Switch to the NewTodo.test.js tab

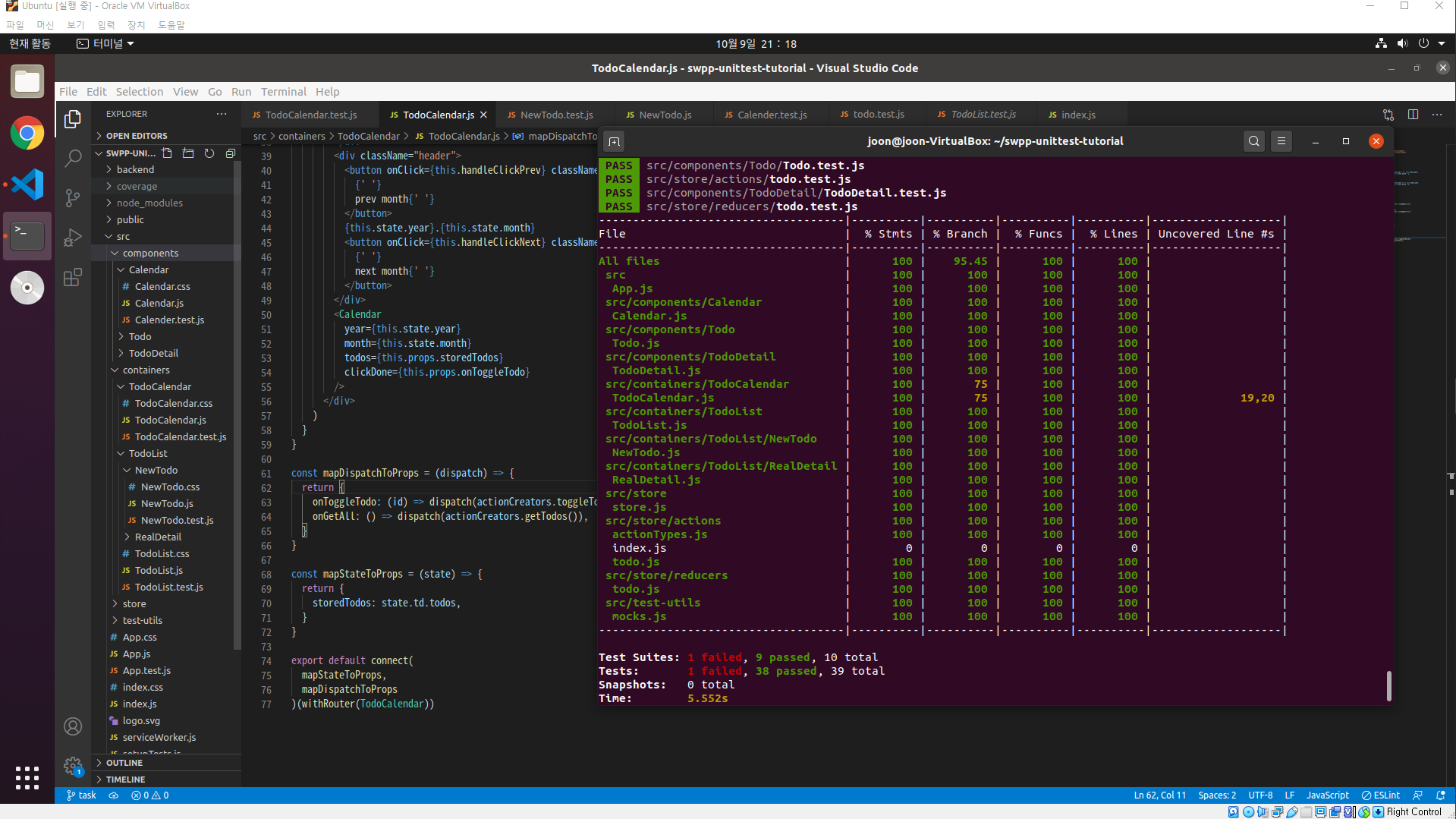click(556, 115)
